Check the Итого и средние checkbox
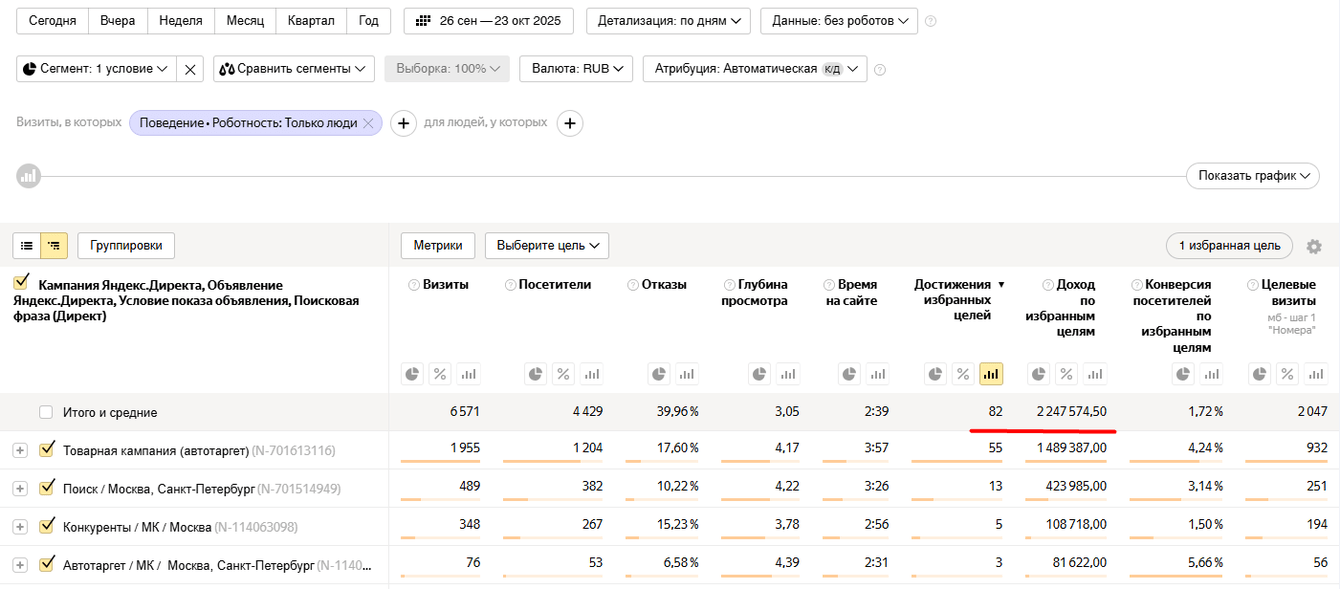 46,412
